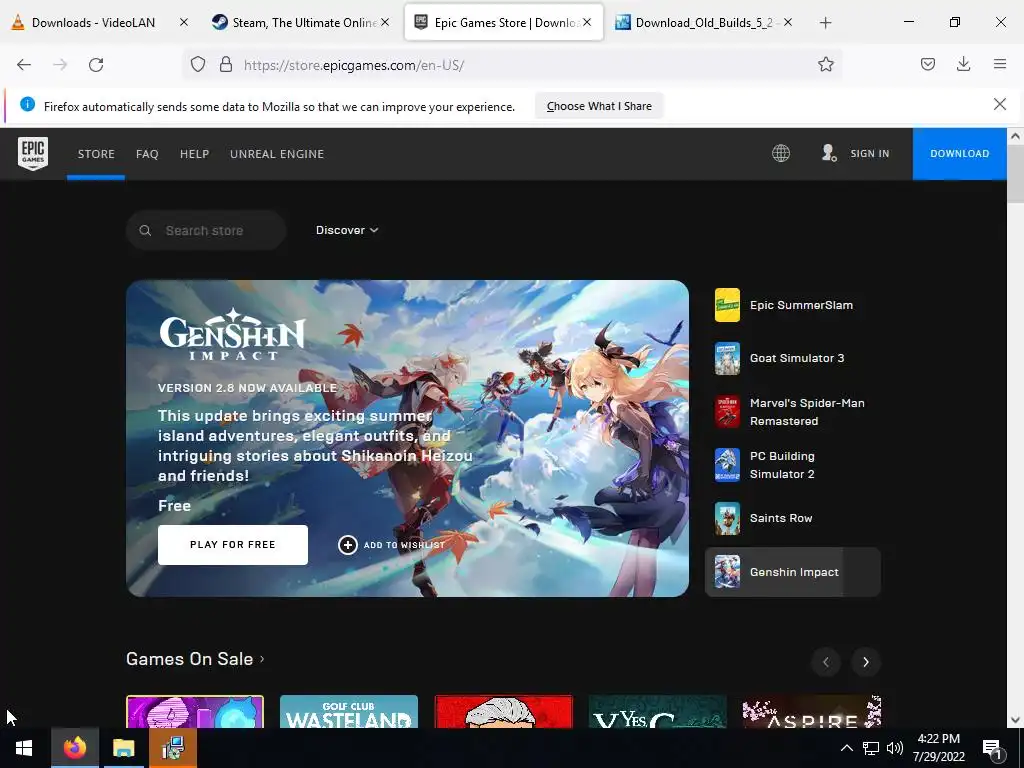Select Epic SummerSlam text in the carousel list
The width and height of the screenshot is (1024, 768).
click(x=801, y=305)
